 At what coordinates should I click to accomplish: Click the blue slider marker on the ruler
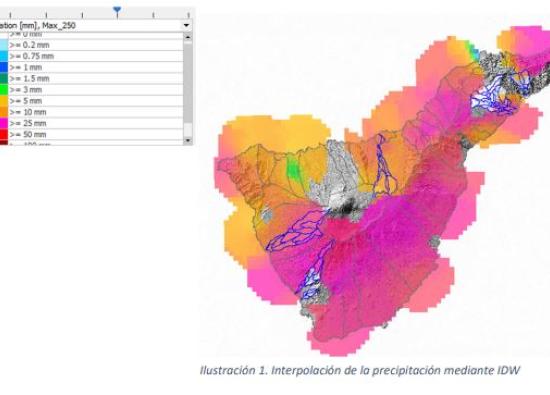point(117,11)
